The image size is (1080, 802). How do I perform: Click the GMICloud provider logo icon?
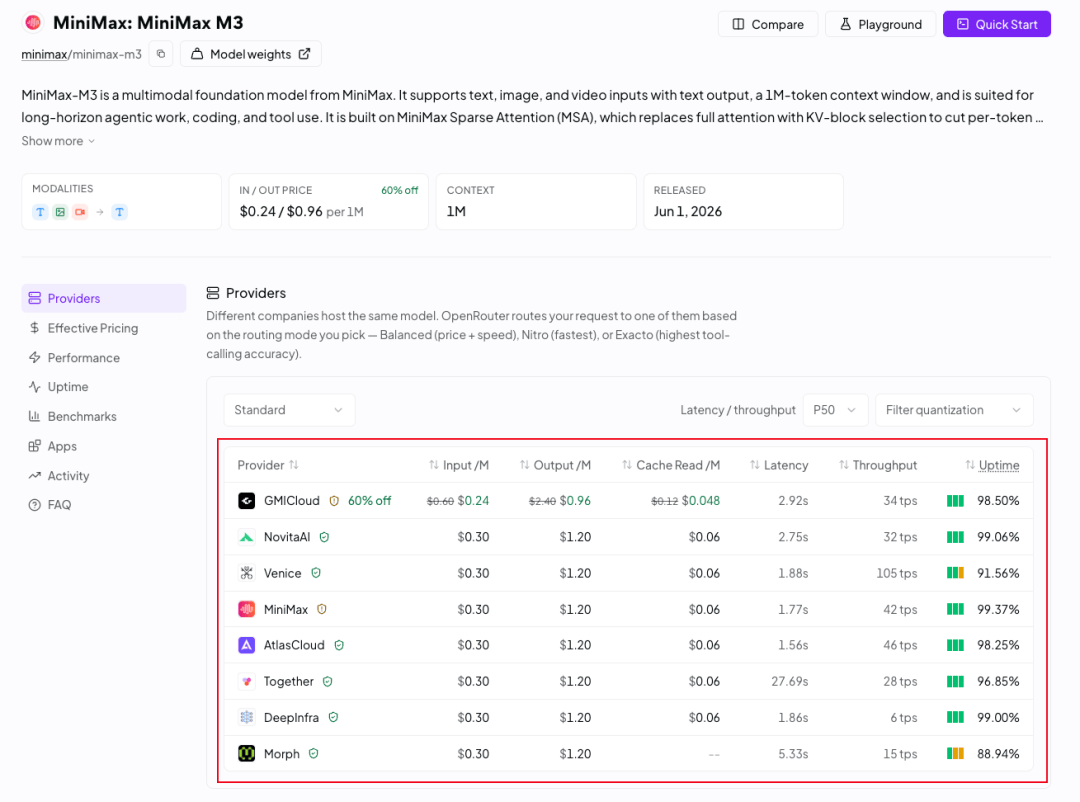pyautogui.click(x=247, y=501)
